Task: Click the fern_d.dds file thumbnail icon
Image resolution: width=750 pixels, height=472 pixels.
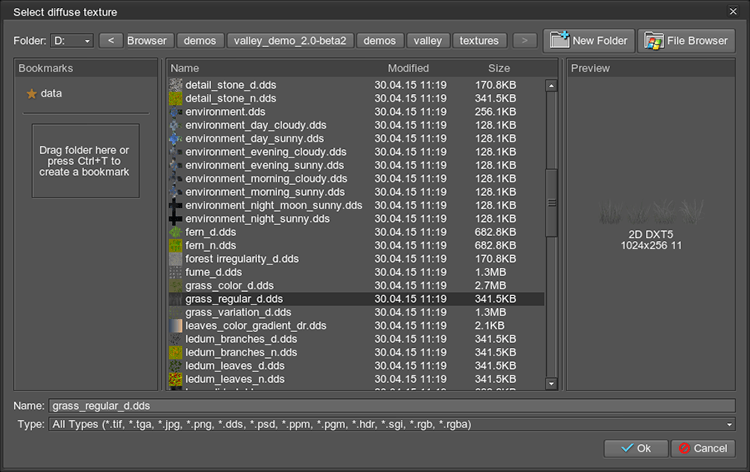Action: (x=176, y=232)
